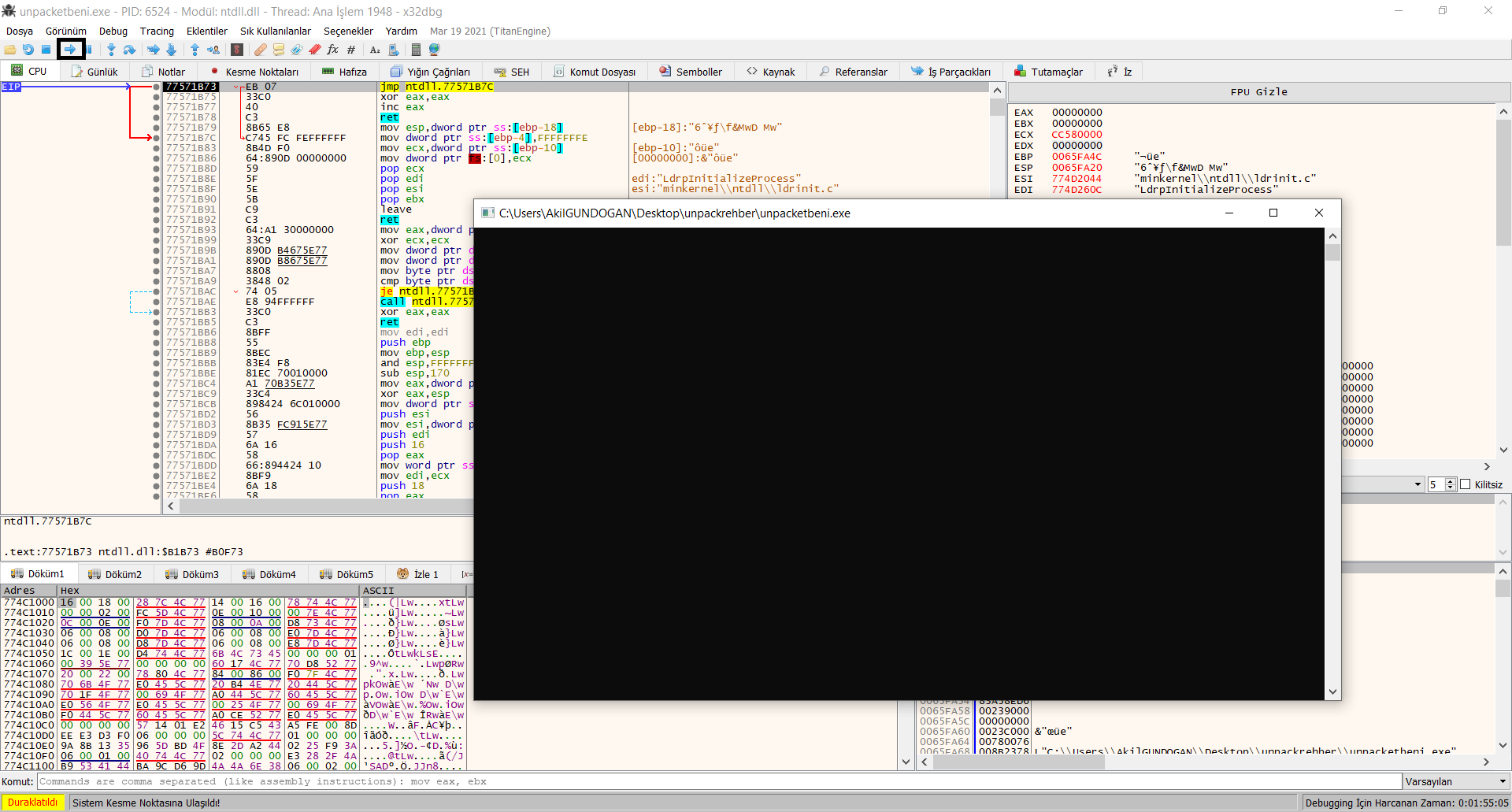Click the Step Over toolbar icon
The image size is (1512, 812).
[x=130, y=50]
